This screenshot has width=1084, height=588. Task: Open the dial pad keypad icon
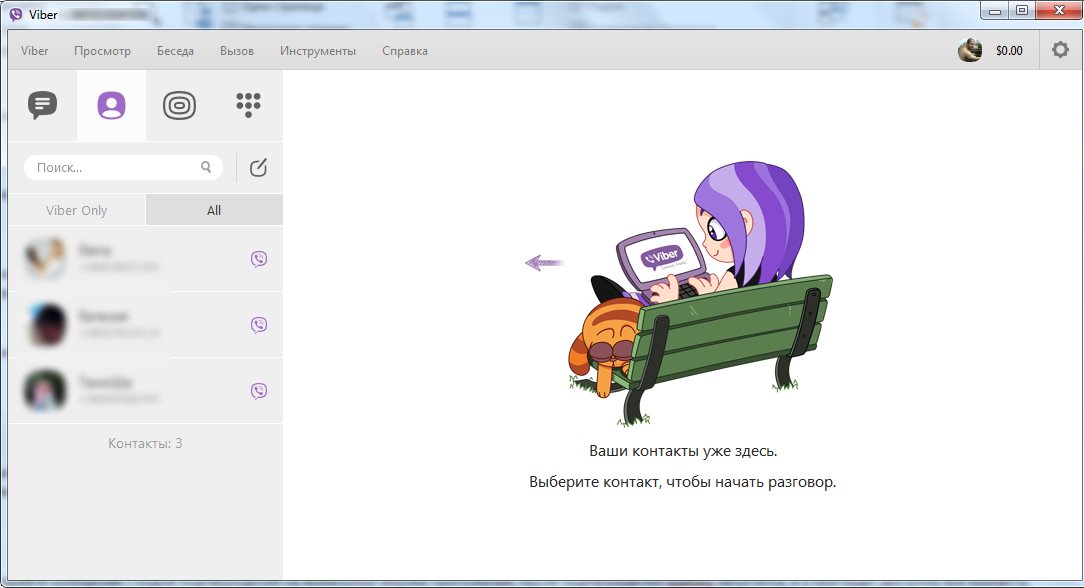pyautogui.click(x=248, y=105)
